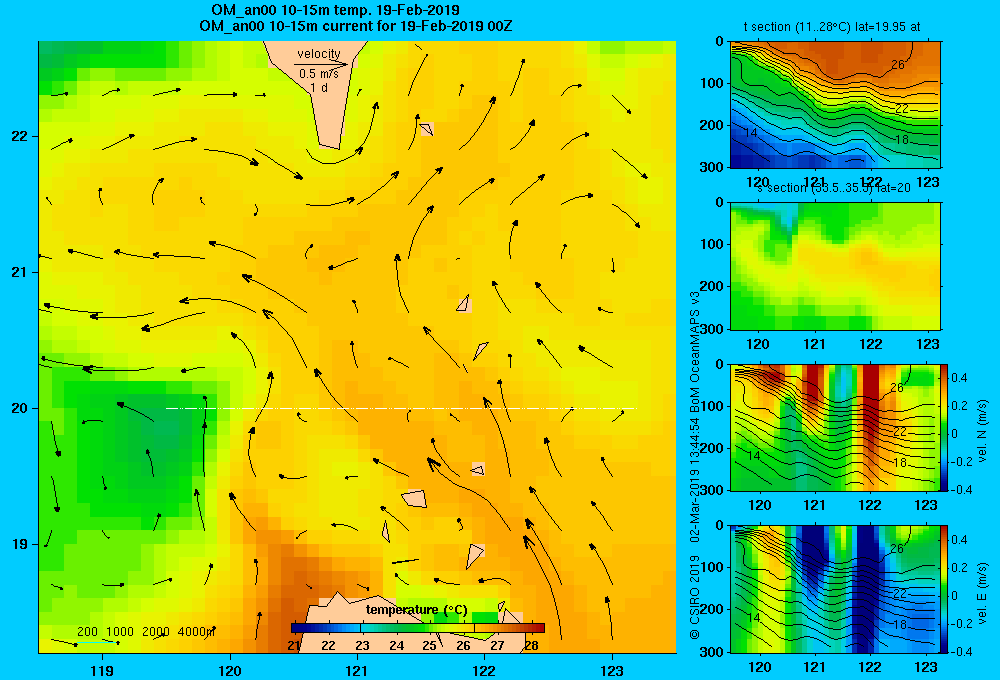The image size is (1000, 680).
Task: Click the '26' contour label in the temperature section
Action: point(897,64)
